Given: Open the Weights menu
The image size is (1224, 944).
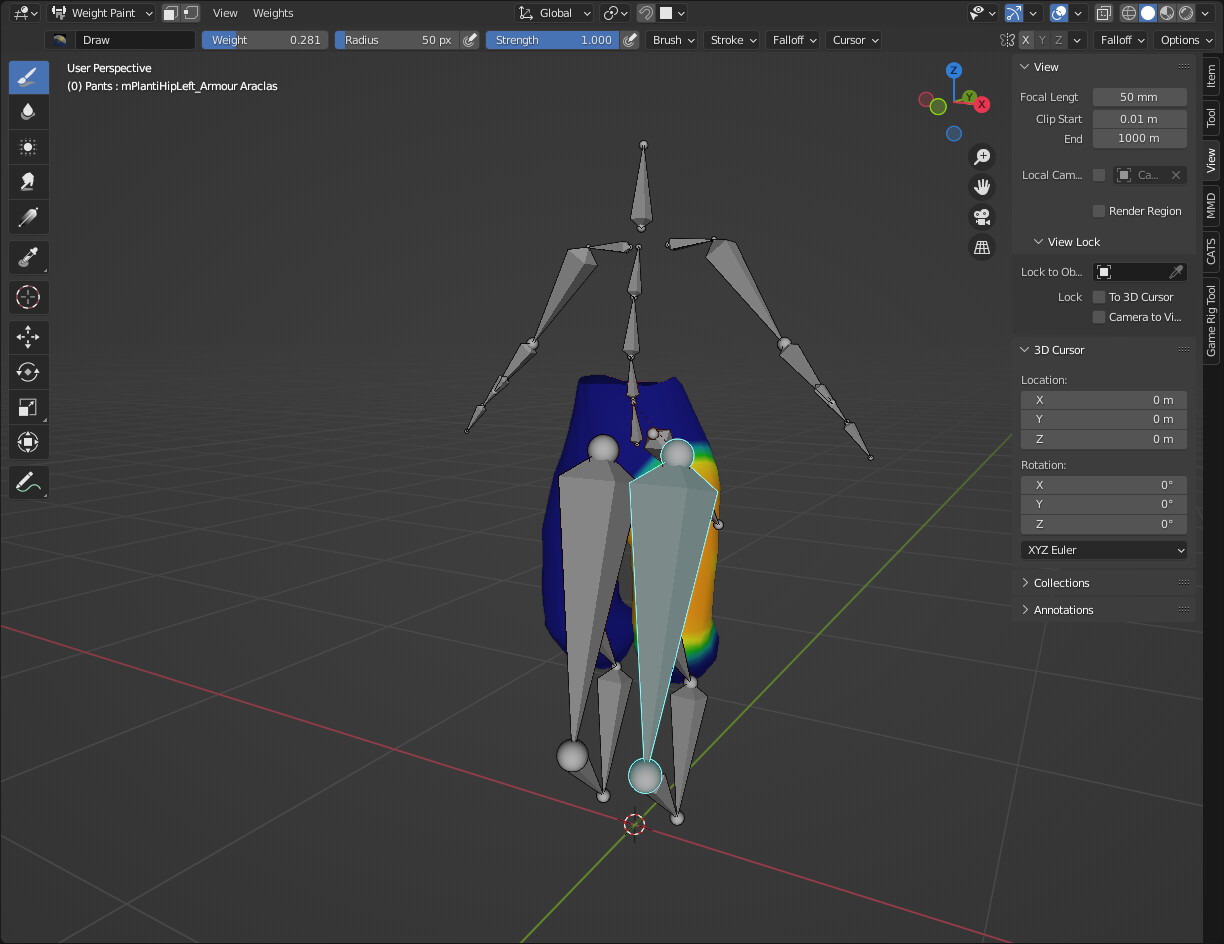Looking at the screenshot, I should click(x=273, y=13).
